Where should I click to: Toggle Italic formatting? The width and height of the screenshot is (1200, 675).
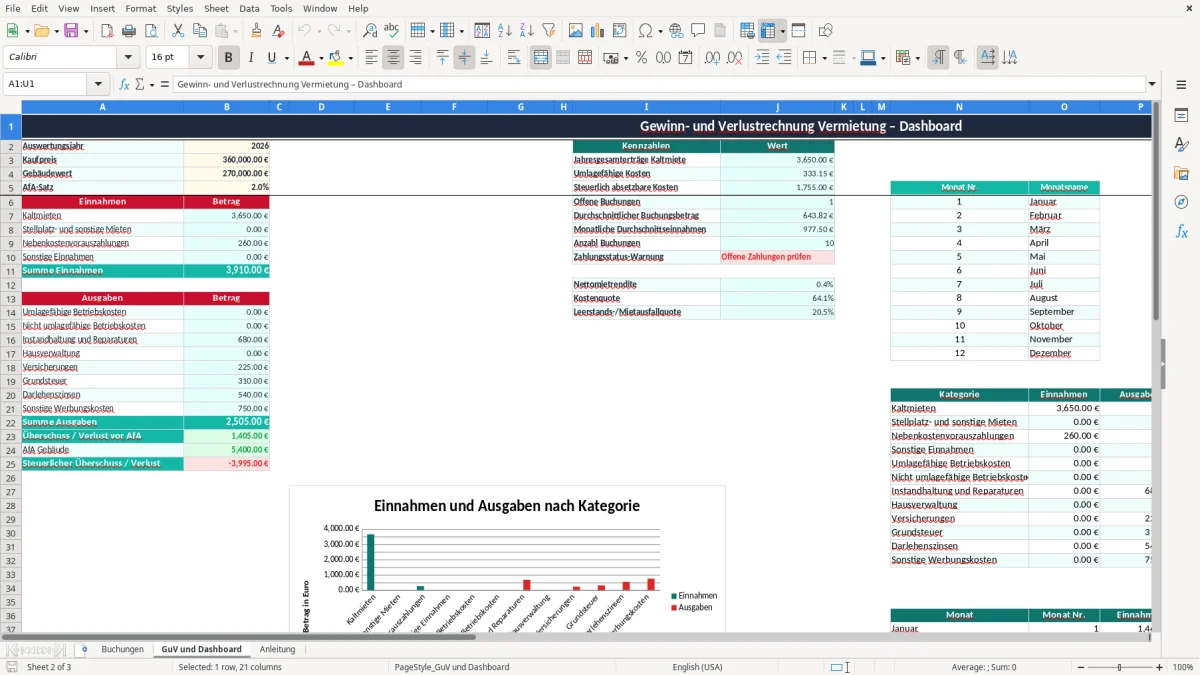pos(250,58)
